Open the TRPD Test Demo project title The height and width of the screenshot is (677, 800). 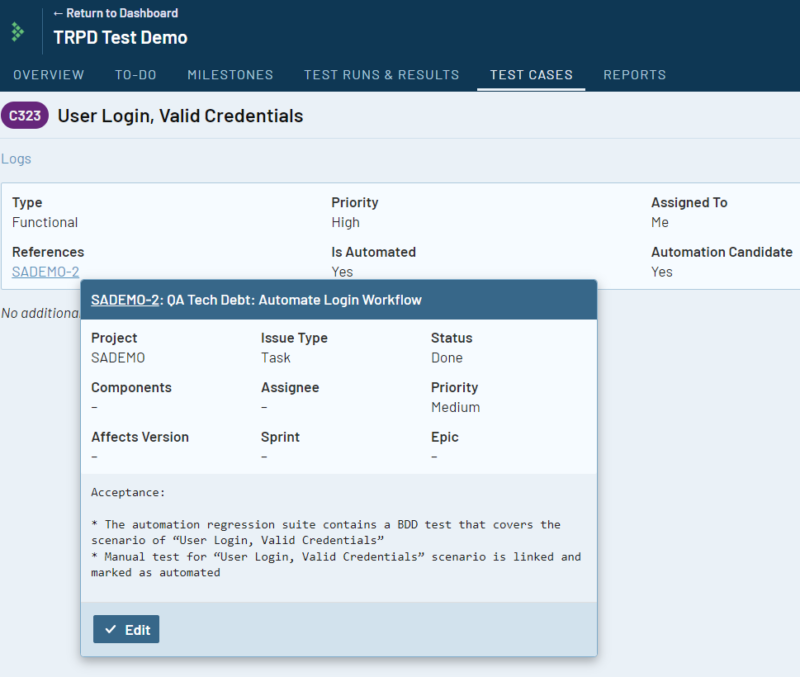tap(120, 38)
